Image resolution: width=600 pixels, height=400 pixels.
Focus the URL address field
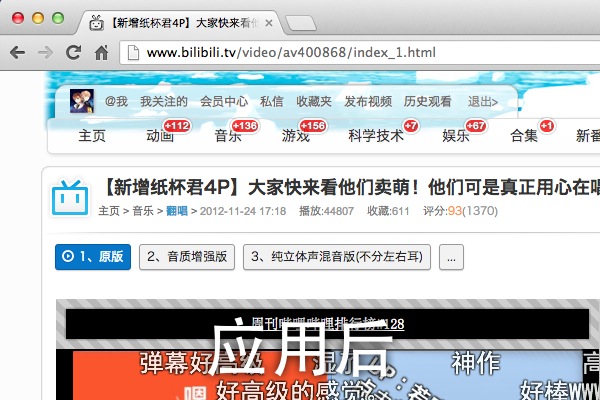(x=360, y=52)
